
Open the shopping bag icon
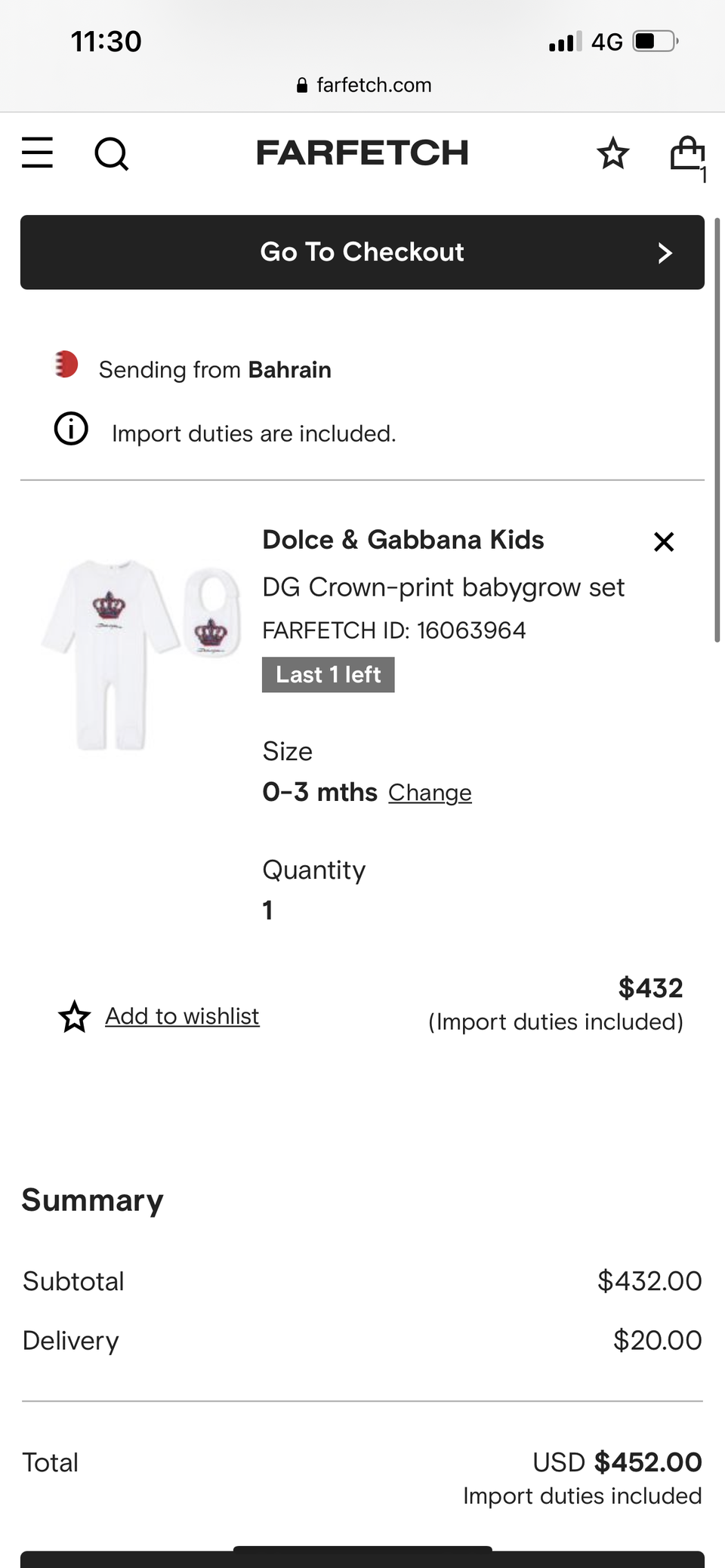tap(687, 155)
